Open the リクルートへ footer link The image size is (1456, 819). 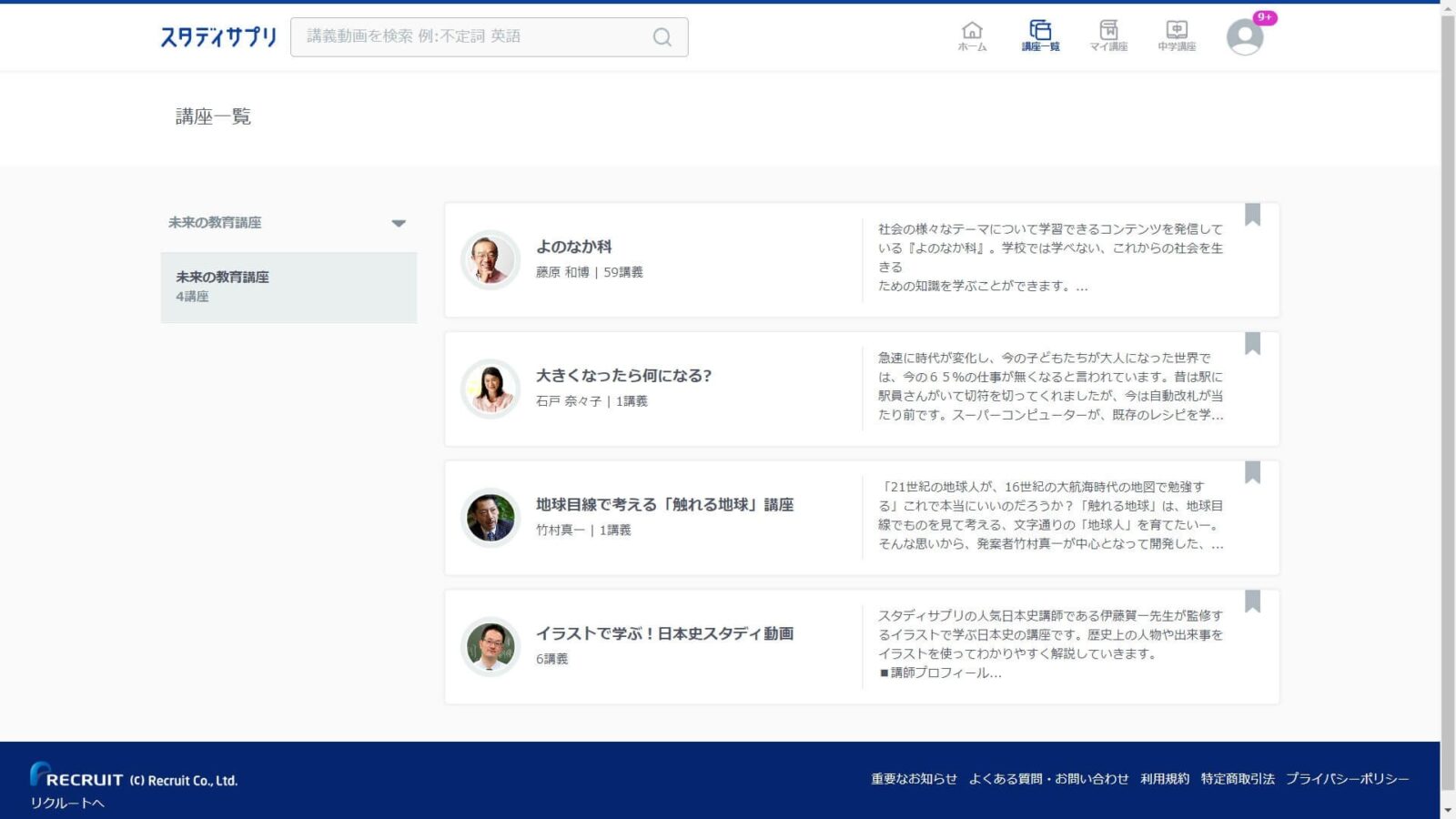[67, 803]
